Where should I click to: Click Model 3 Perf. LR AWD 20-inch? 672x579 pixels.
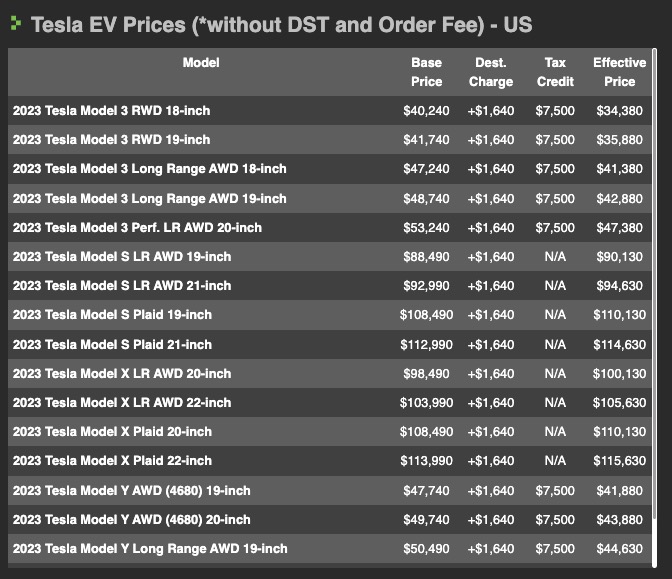coord(137,227)
